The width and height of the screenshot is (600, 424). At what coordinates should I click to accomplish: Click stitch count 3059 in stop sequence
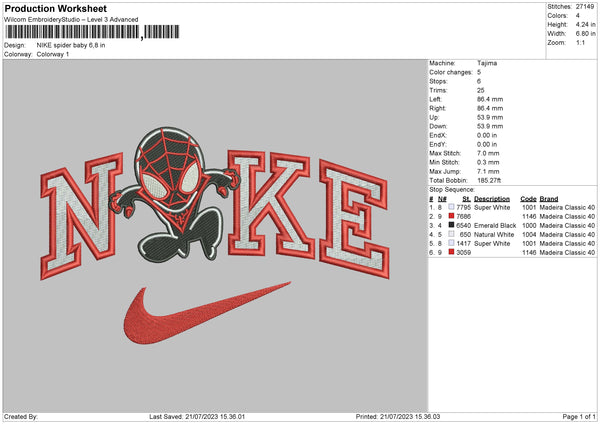point(463,253)
